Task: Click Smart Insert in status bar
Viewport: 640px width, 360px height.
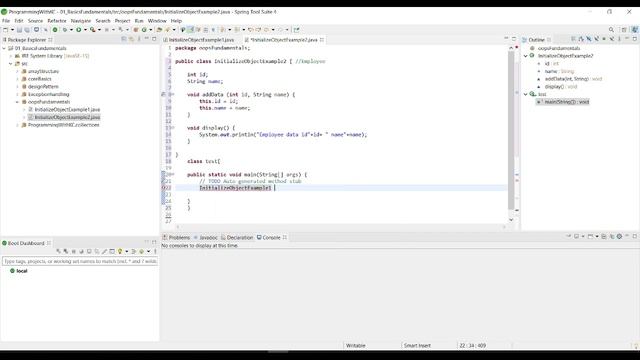Action: 417,346
